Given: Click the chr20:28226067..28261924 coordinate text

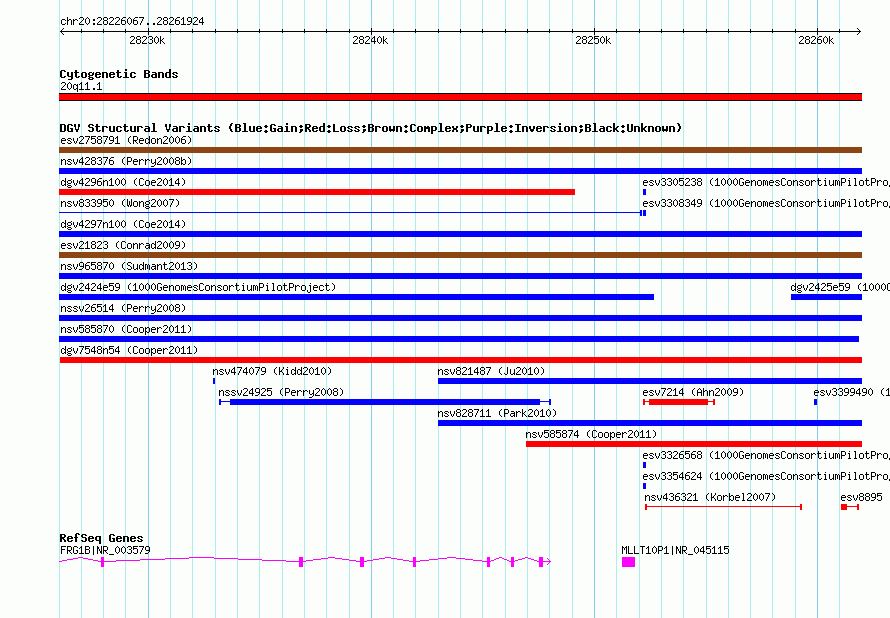Looking at the screenshot, I should [132, 21].
